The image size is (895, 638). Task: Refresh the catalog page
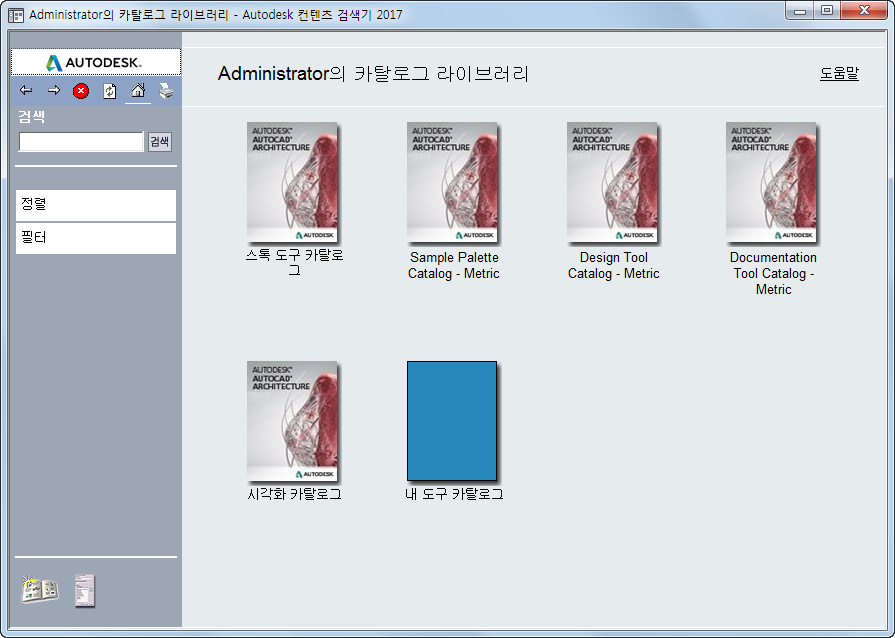pyautogui.click(x=110, y=91)
